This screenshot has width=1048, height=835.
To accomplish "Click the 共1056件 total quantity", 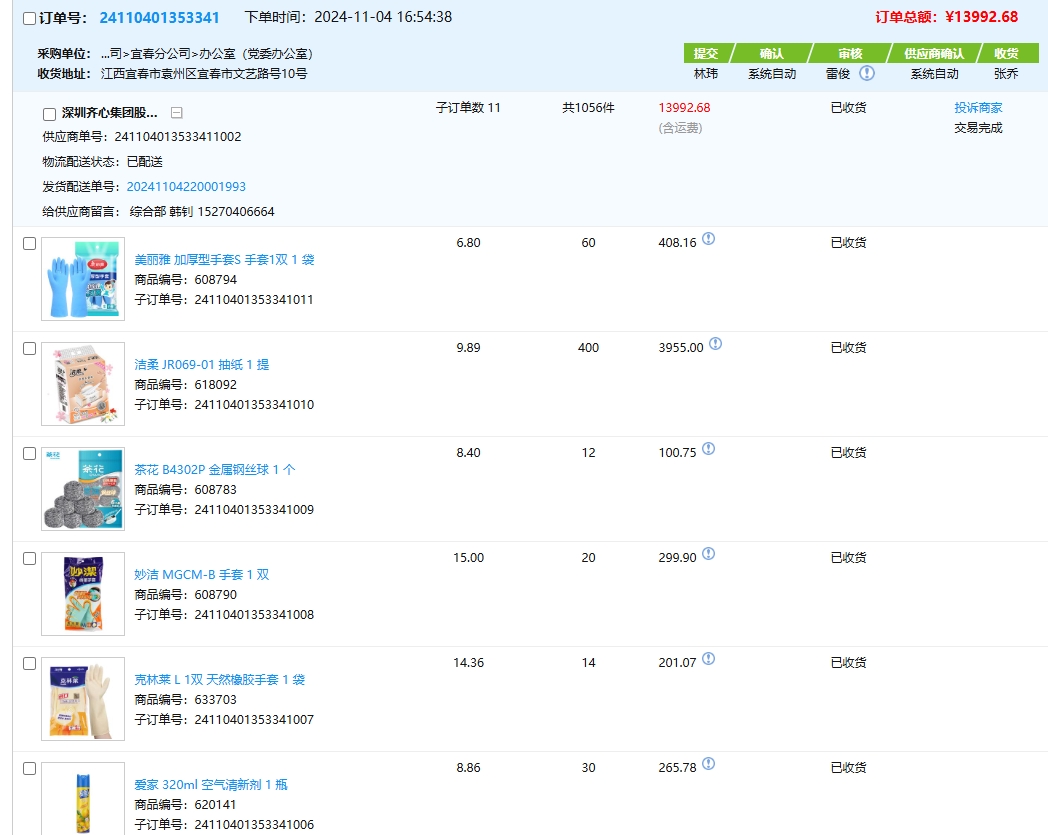I will tap(588, 108).
